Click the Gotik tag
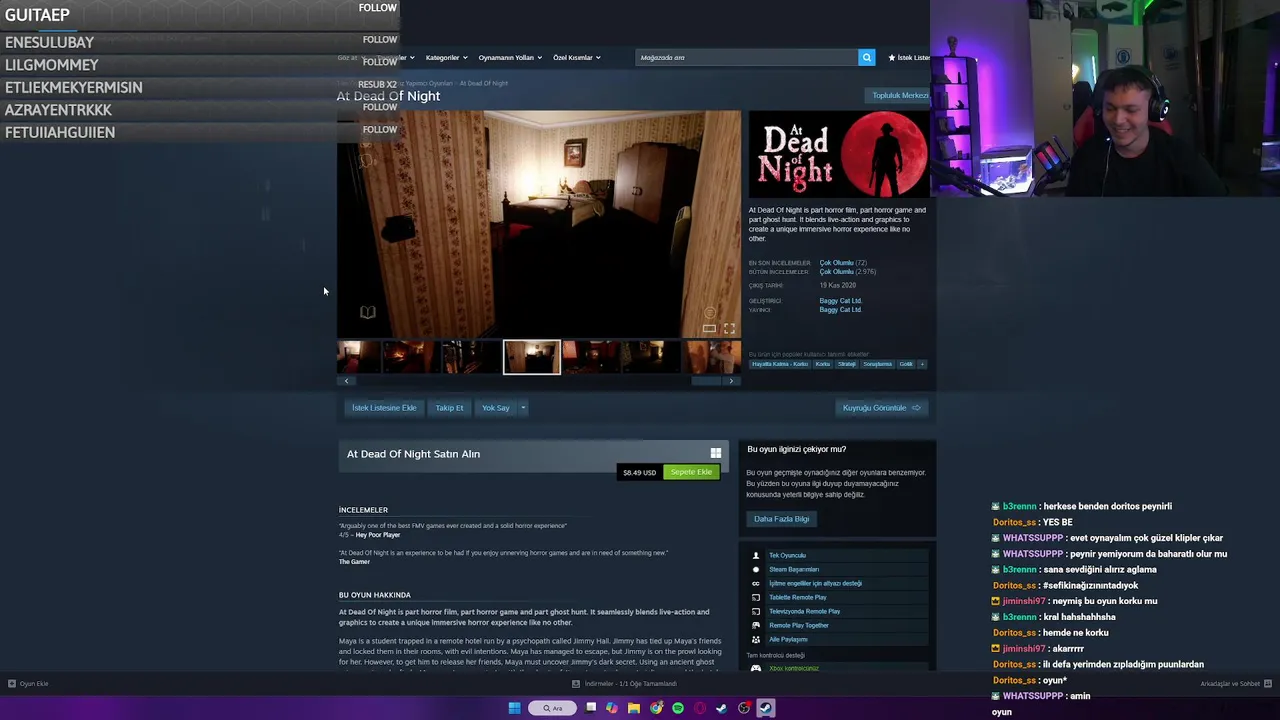This screenshot has width=1280, height=720. [906, 364]
